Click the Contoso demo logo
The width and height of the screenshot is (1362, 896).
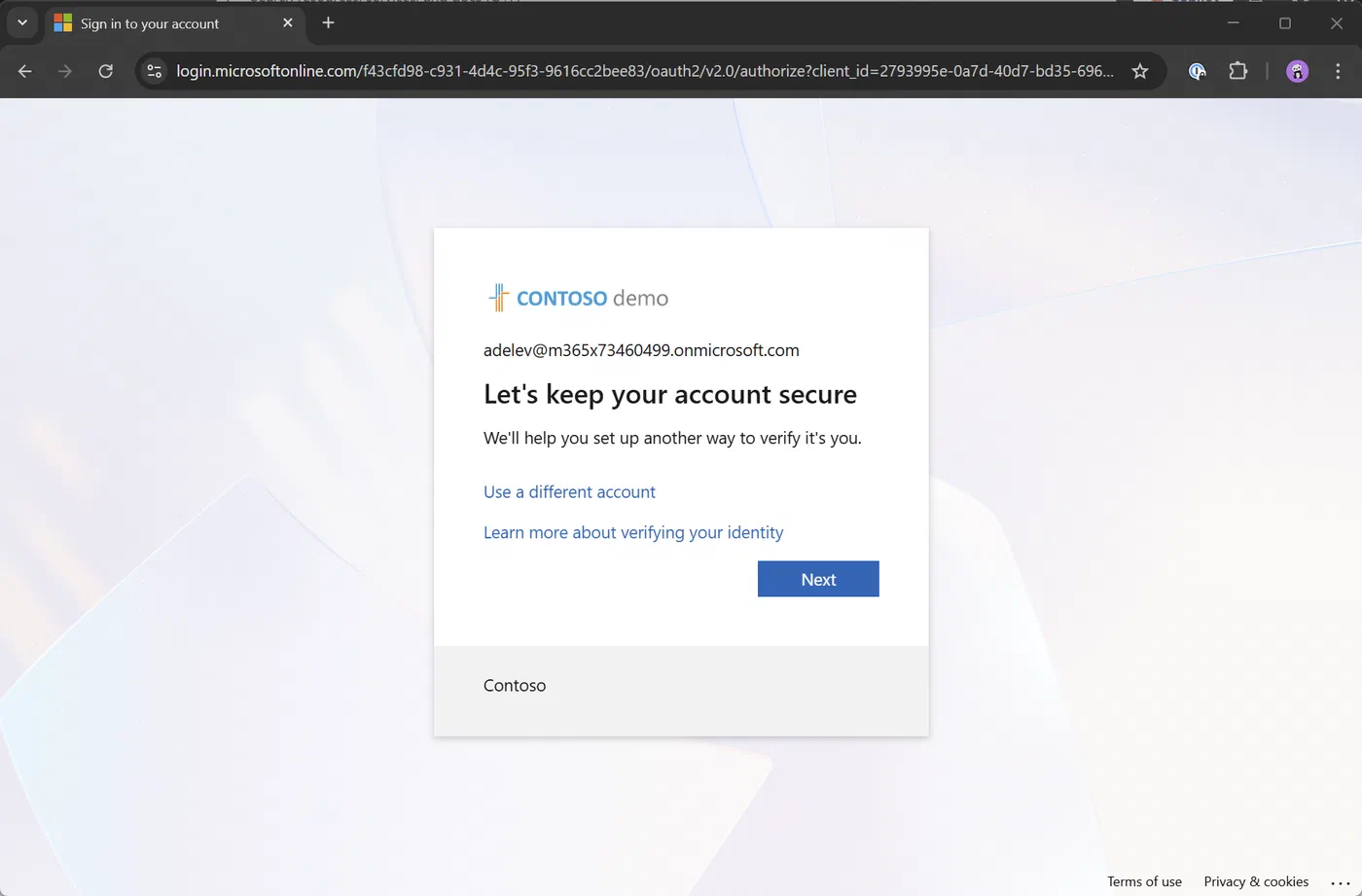578,298
